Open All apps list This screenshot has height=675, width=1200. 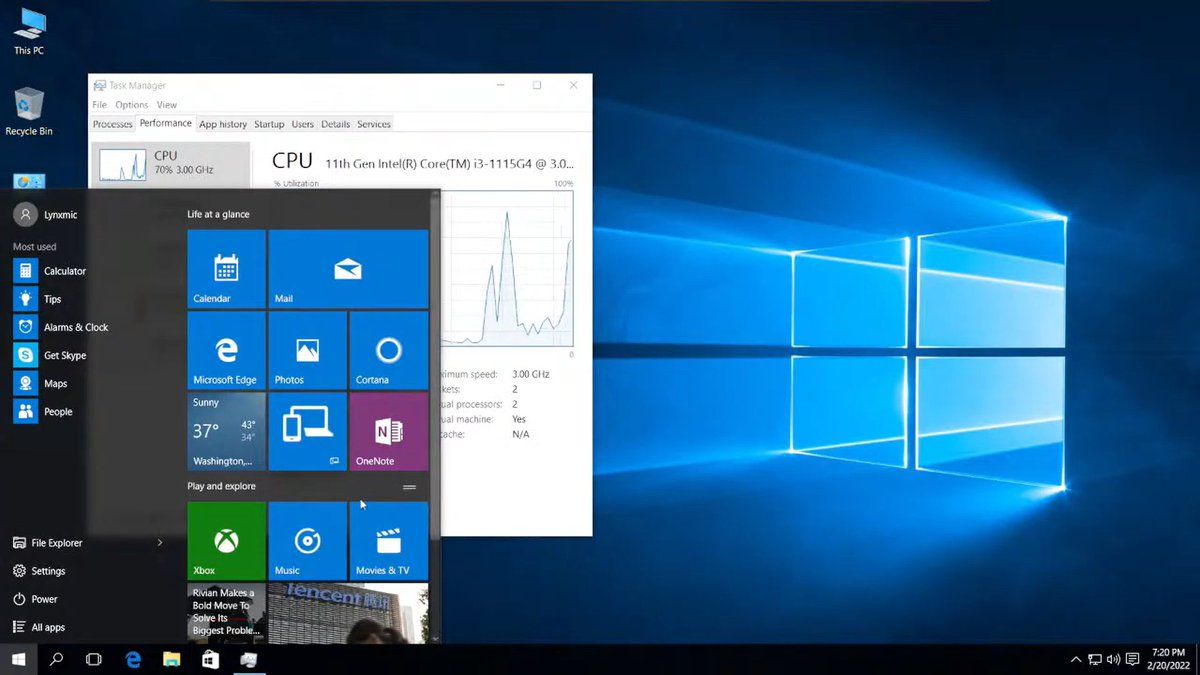coord(47,627)
